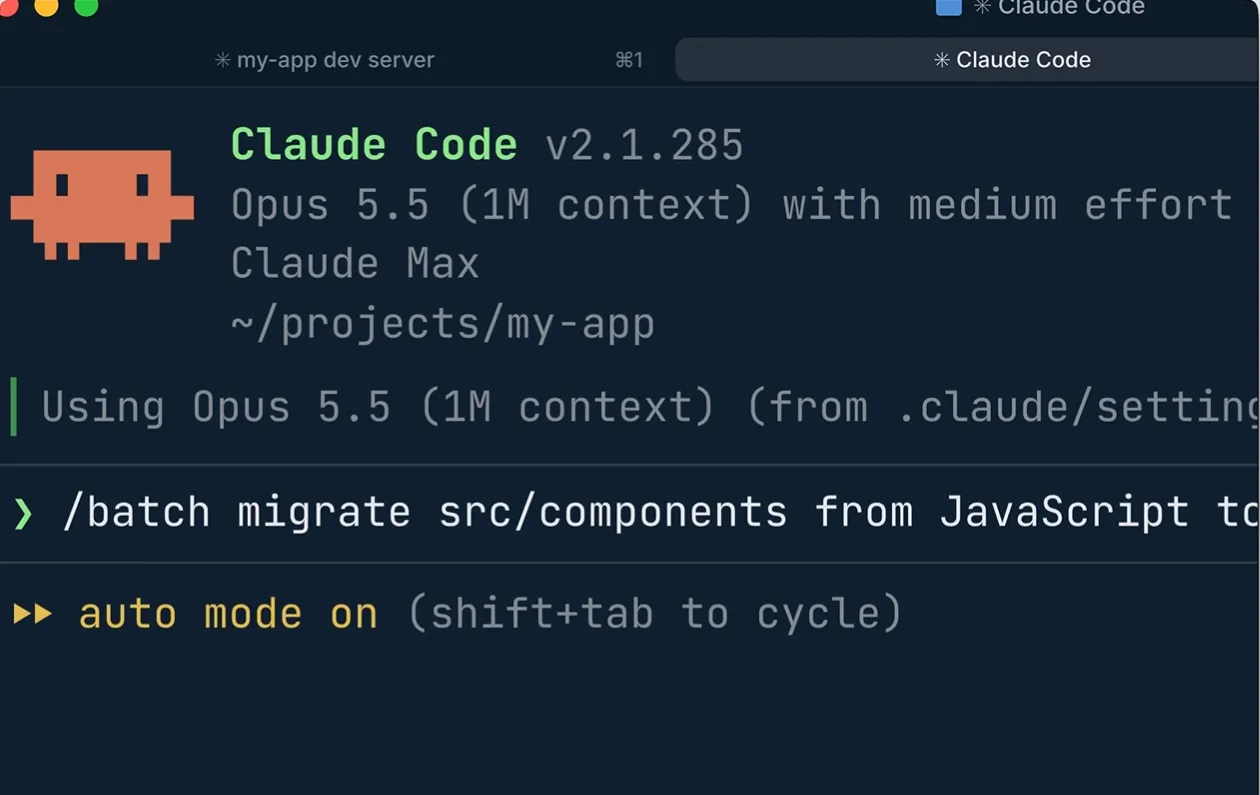Click the asterisk icon on dev server tab
The image size is (1260, 795).
pyautogui.click(x=222, y=60)
